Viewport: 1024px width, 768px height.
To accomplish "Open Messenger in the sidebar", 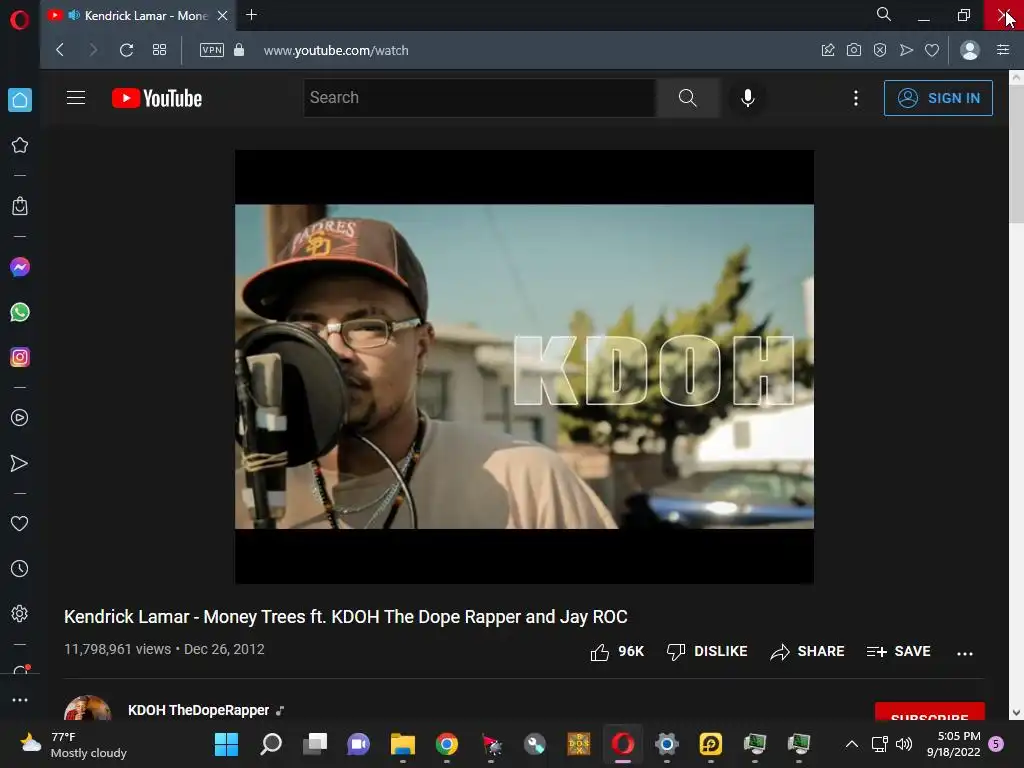I will [20, 267].
